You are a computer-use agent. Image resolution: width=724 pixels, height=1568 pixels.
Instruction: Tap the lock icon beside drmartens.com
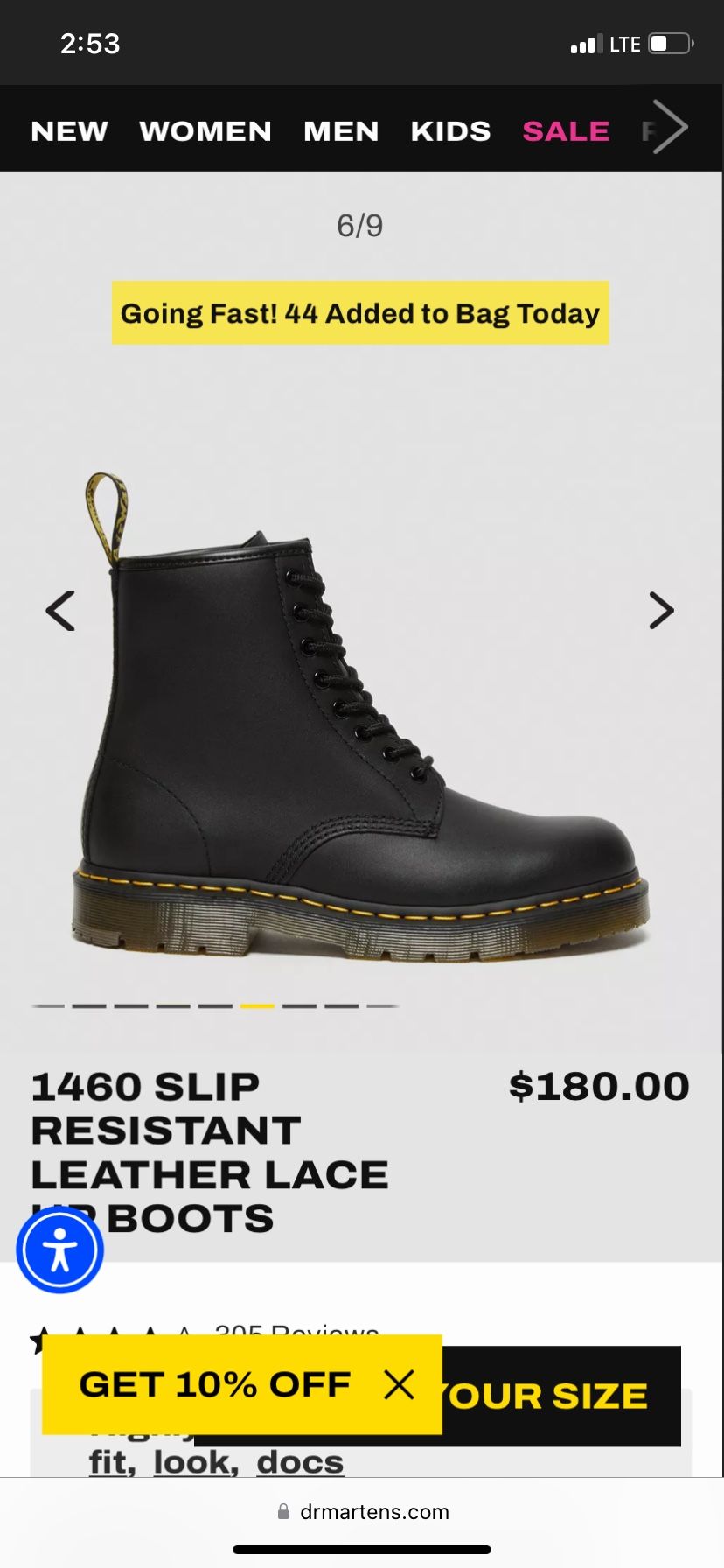click(x=283, y=1511)
